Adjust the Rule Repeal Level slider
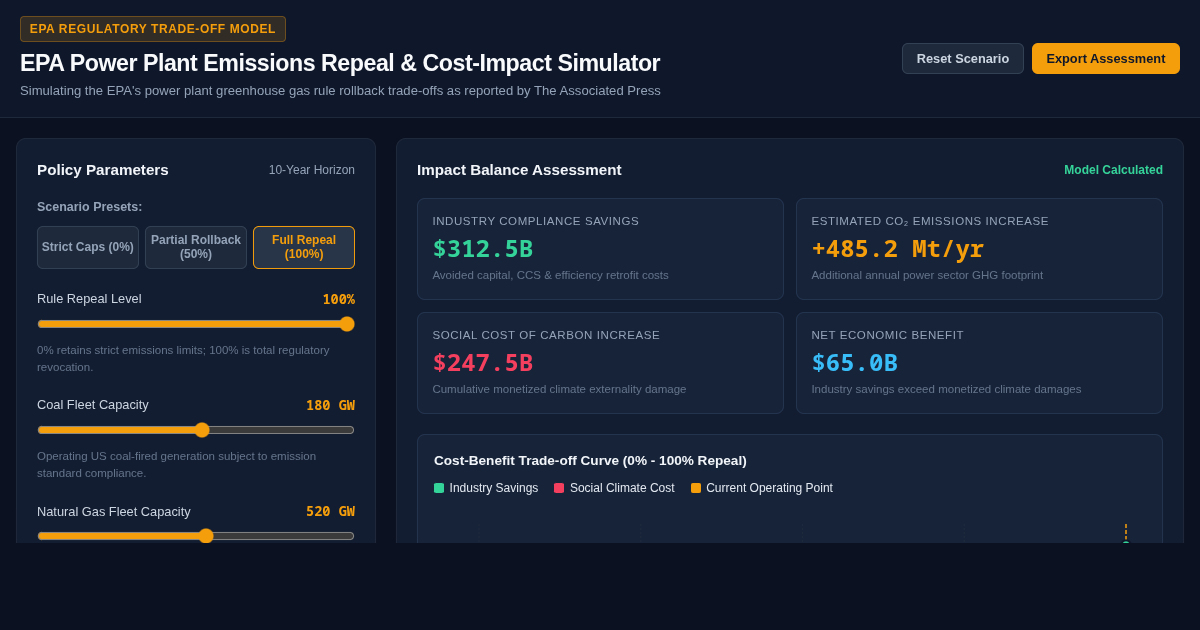Screen dimensions: 1200x630 click(x=196, y=324)
